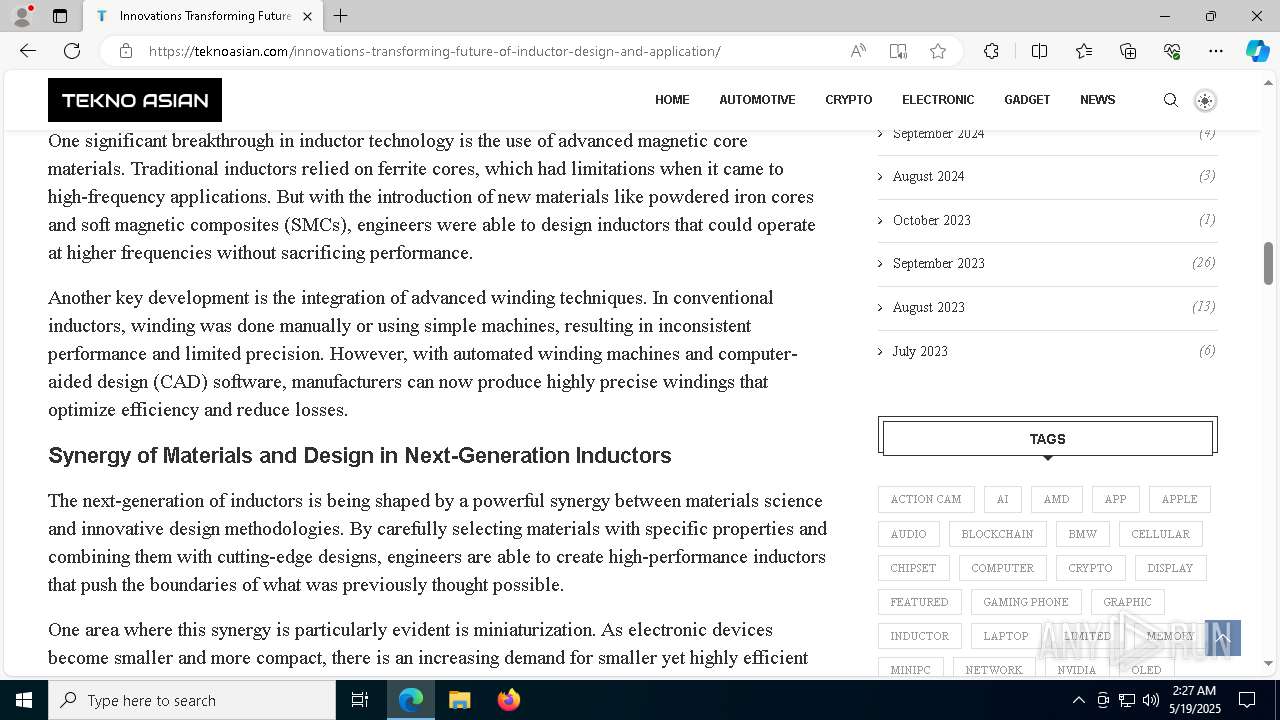
Task: Open Collections icon
Action: [1128, 51]
